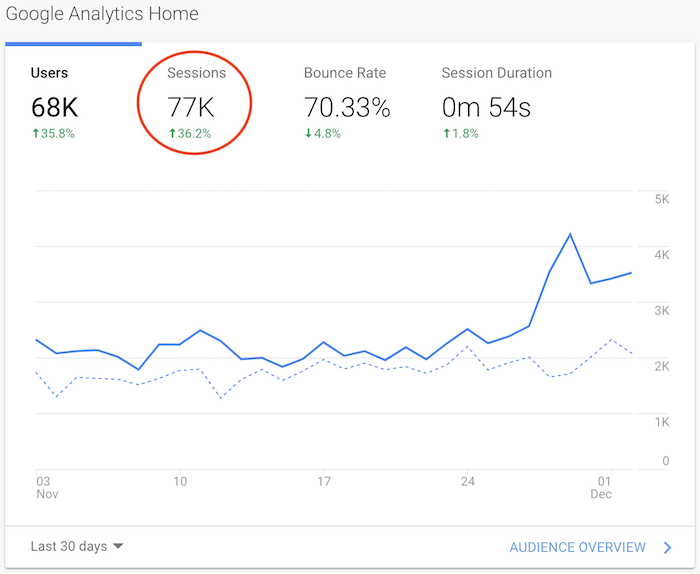The width and height of the screenshot is (700, 574).
Task: Click the 24 date axis label
Action: (467, 481)
